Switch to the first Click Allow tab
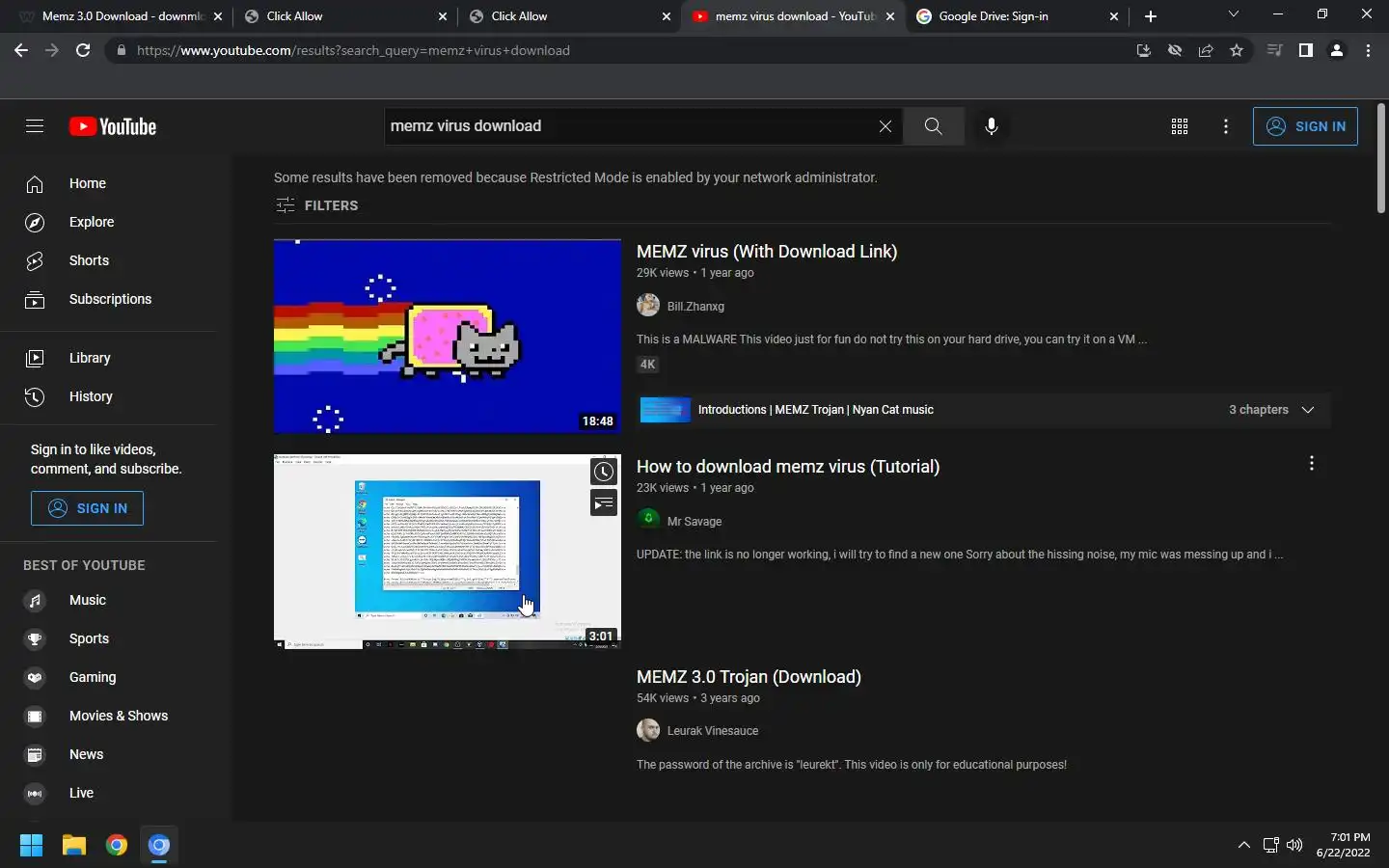 click(x=343, y=16)
